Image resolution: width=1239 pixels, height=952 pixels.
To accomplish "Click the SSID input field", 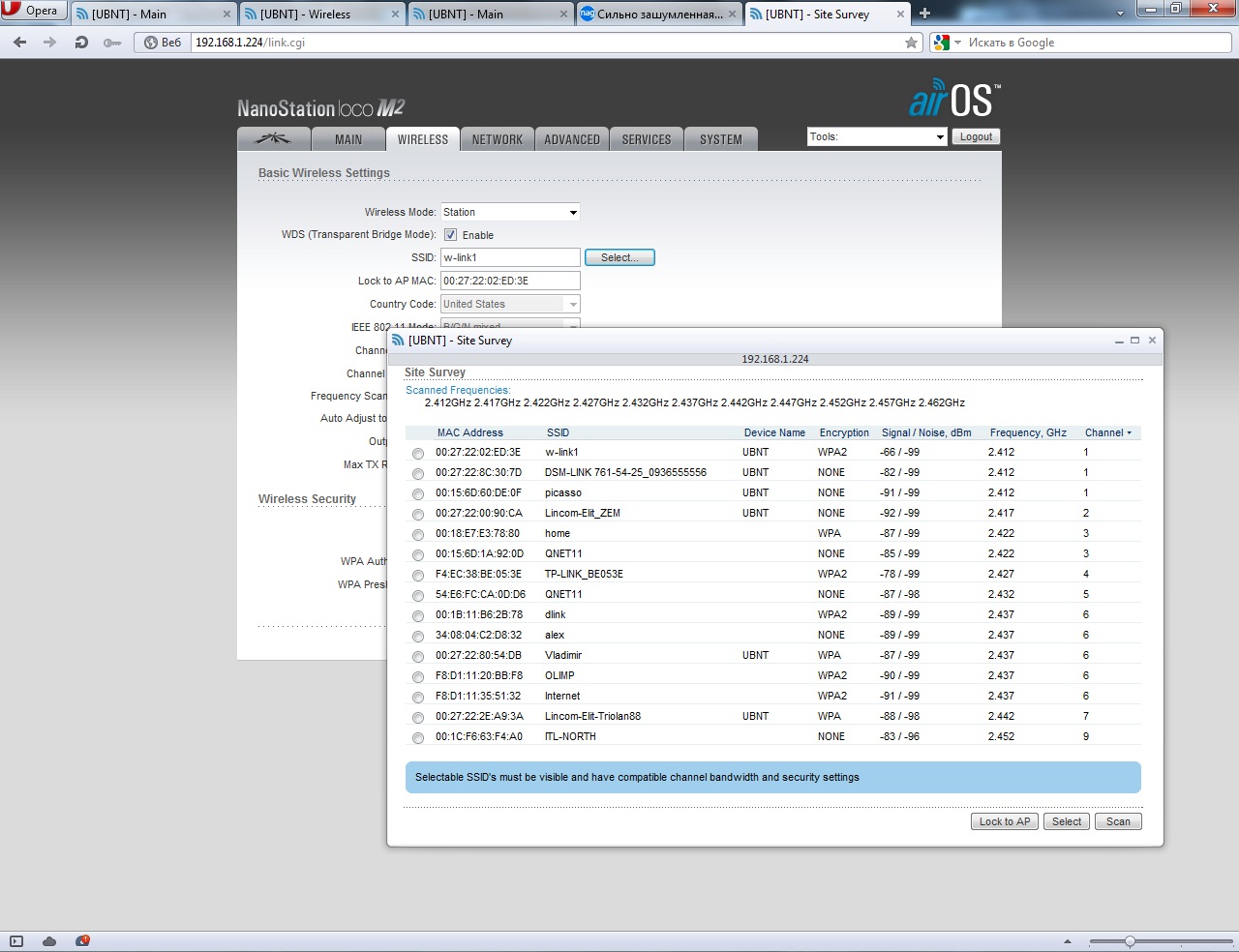I will point(510,257).
